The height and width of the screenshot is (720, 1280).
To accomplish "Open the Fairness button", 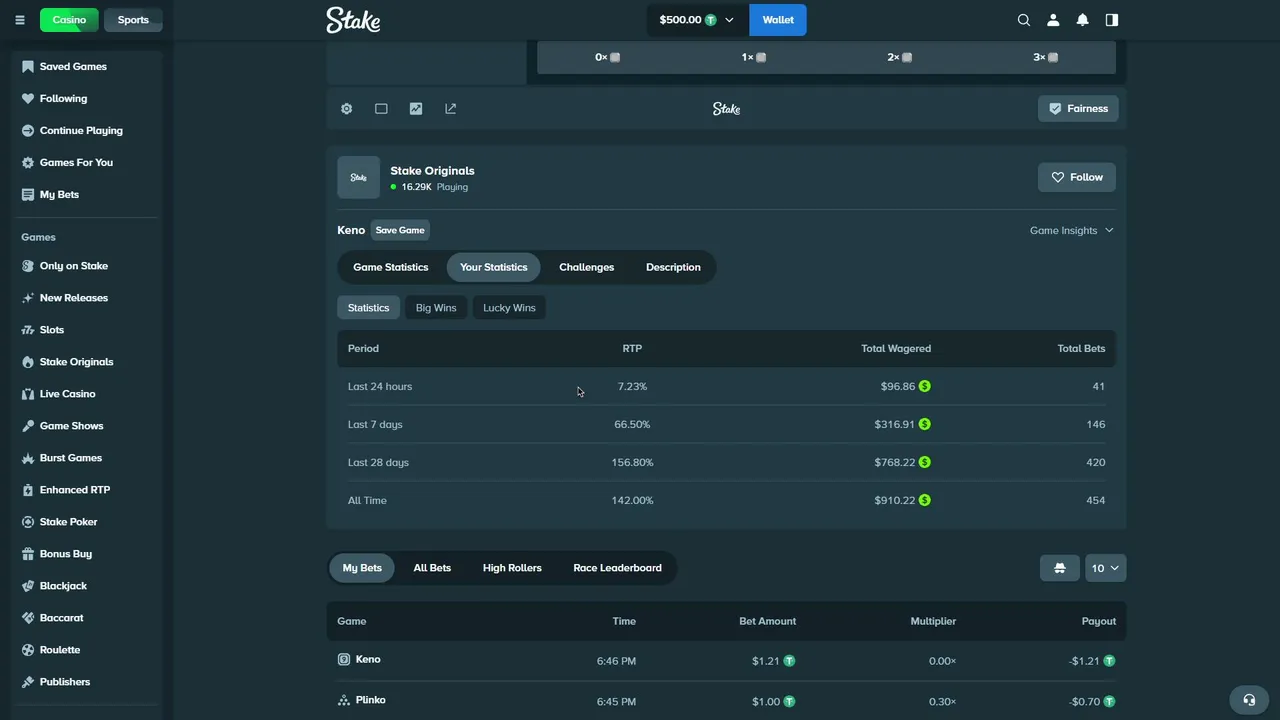I will pos(1078,109).
